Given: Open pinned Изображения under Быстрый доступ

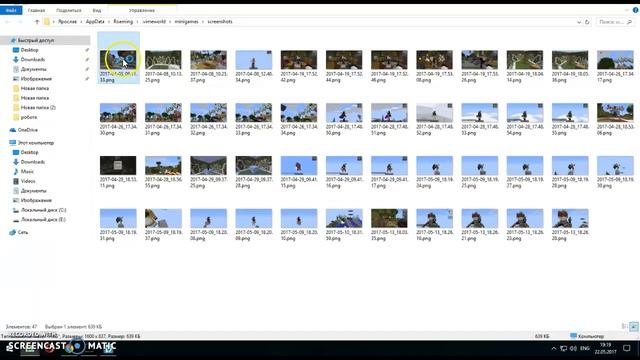Looking at the screenshot, I should click(x=36, y=79).
